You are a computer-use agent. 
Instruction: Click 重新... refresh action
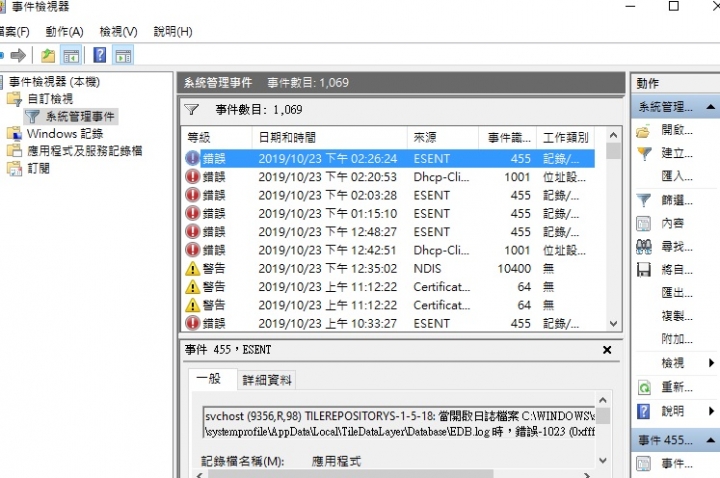677,387
